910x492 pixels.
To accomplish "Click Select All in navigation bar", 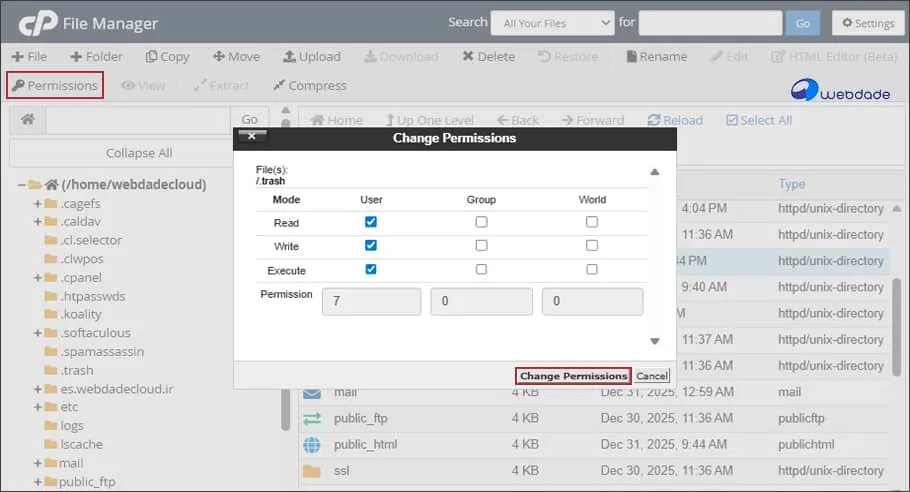I will click(759, 120).
